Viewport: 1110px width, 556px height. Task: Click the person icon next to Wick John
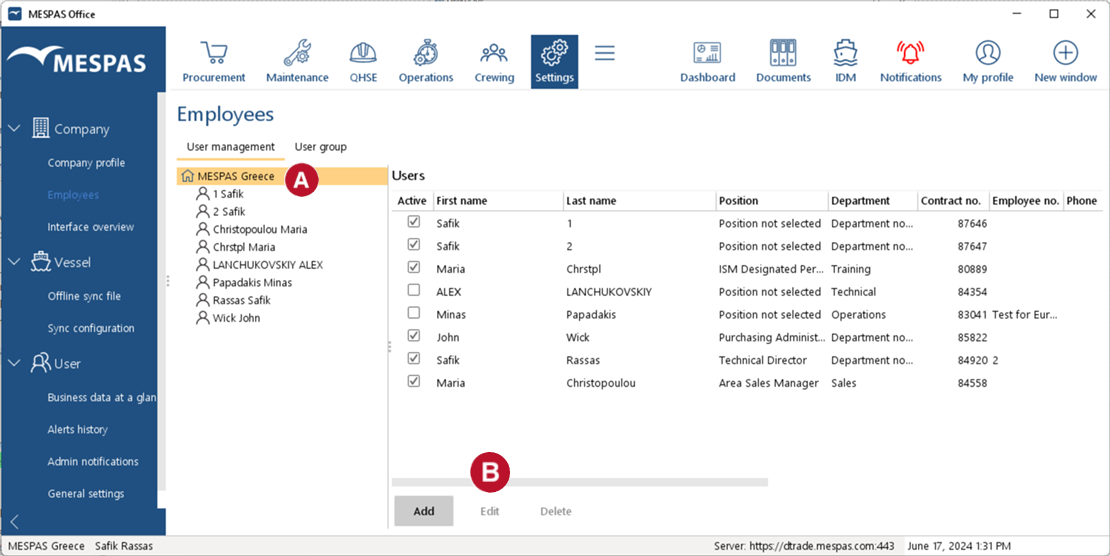point(203,318)
